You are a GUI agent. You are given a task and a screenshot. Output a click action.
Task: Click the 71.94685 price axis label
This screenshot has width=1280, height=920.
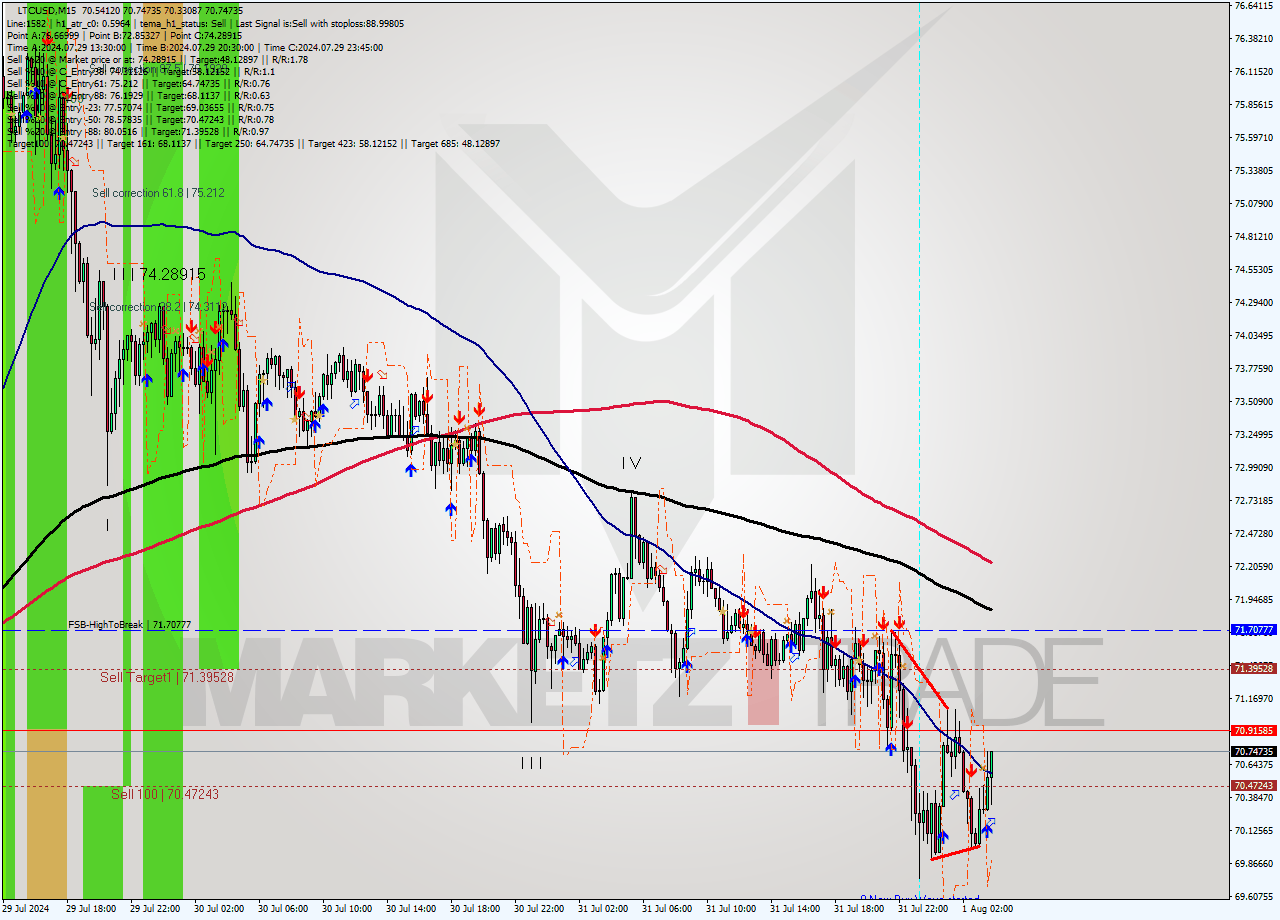coord(1254,600)
